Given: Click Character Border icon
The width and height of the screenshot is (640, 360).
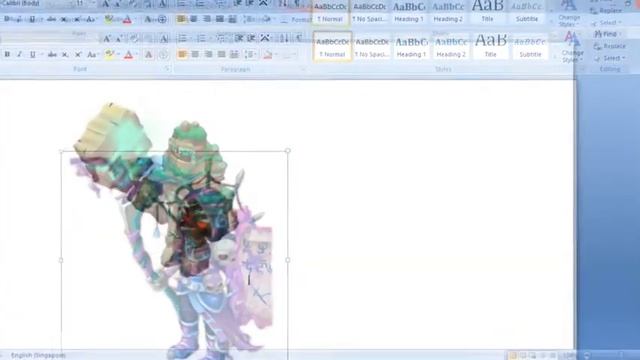Looking at the screenshot, I should pyautogui.click(x=164, y=38).
